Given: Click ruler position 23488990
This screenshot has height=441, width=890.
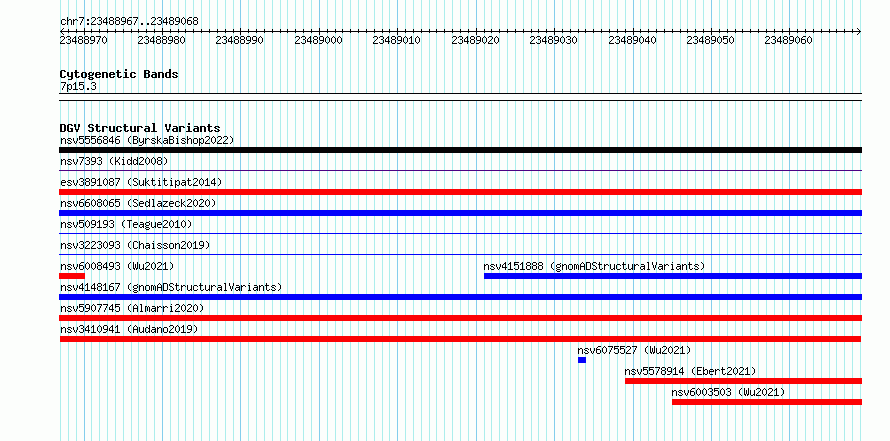Looking at the screenshot, I should pyautogui.click(x=240, y=40).
